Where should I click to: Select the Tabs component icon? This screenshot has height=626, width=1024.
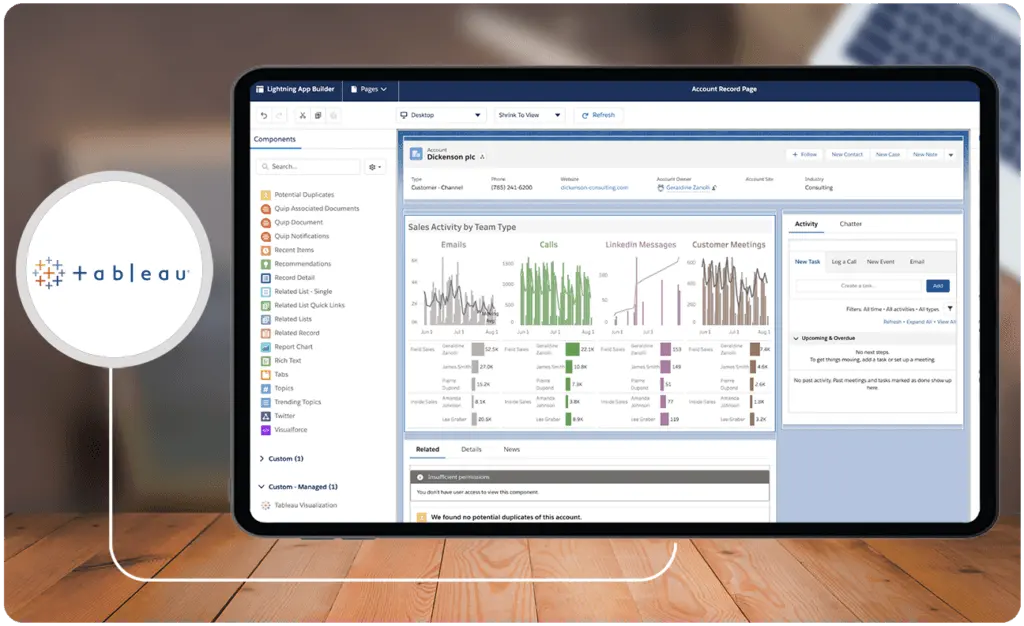pyautogui.click(x=266, y=375)
